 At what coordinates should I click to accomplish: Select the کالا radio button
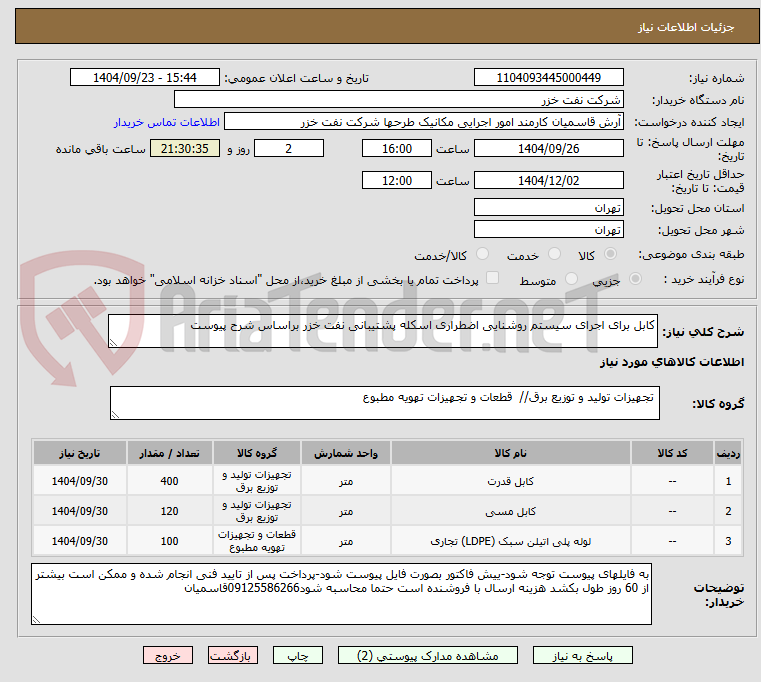click(x=611, y=254)
